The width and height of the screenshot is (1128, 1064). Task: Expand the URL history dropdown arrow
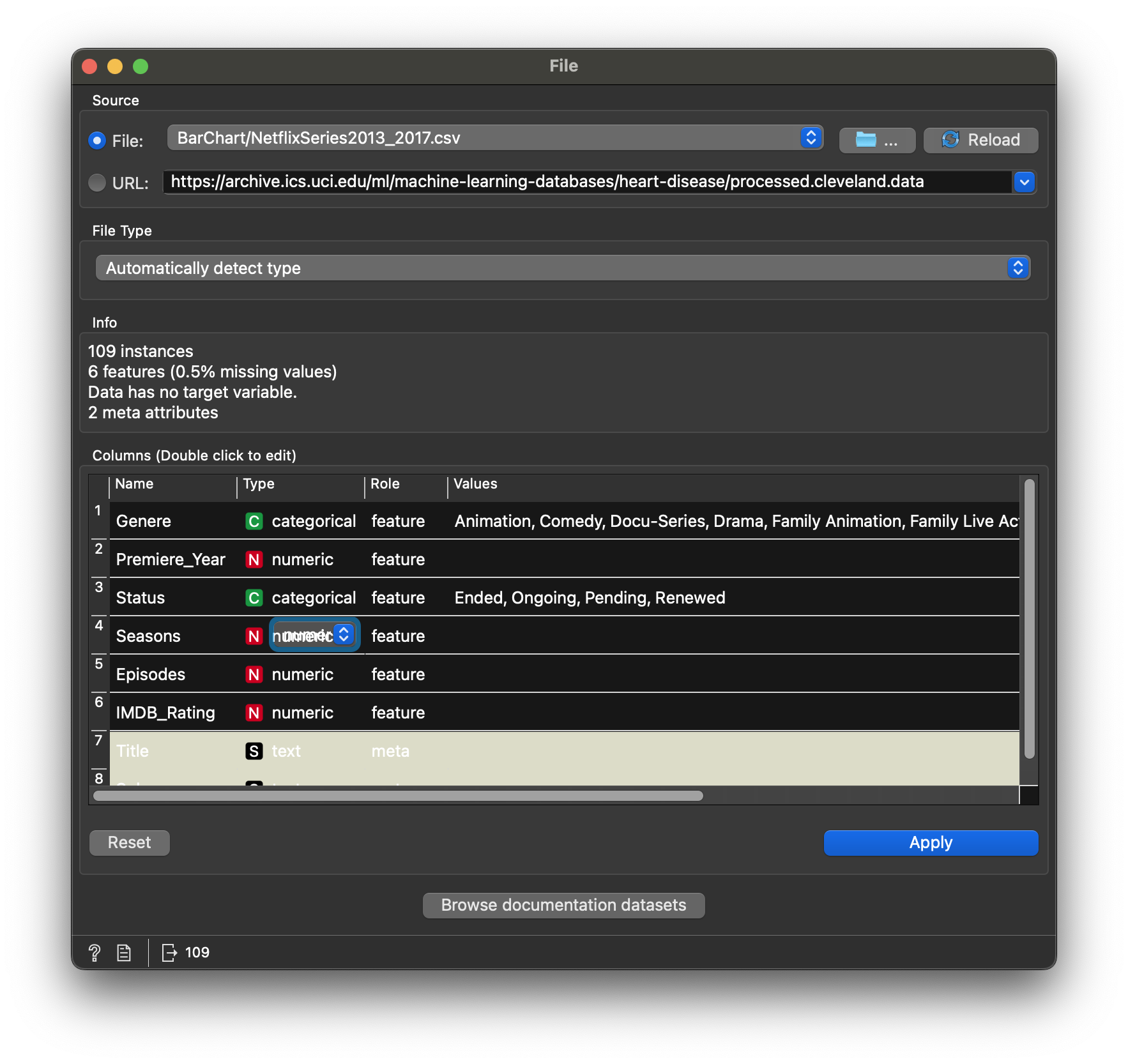click(1024, 183)
